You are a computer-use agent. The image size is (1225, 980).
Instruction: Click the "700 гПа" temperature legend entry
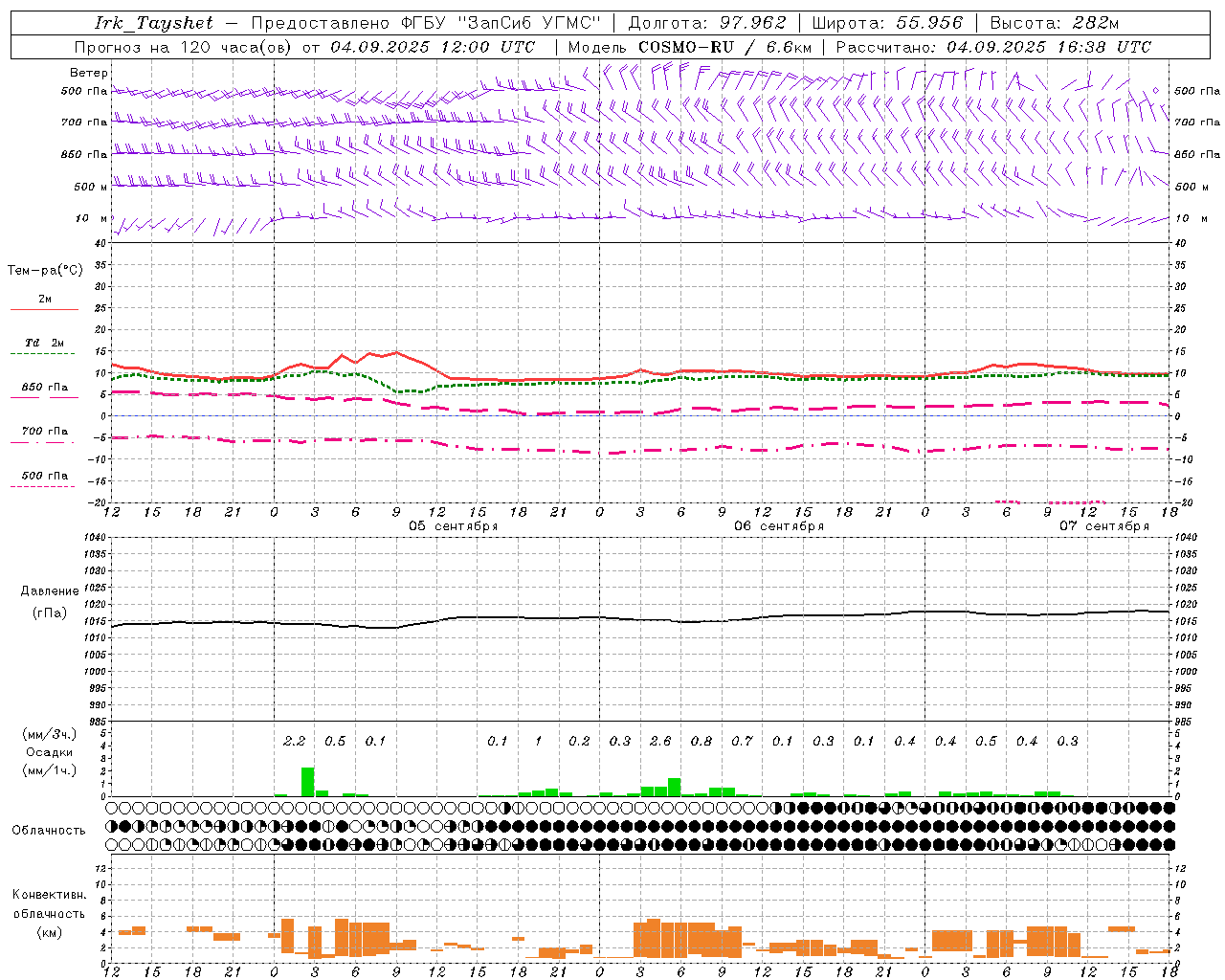click(x=45, y=432)
